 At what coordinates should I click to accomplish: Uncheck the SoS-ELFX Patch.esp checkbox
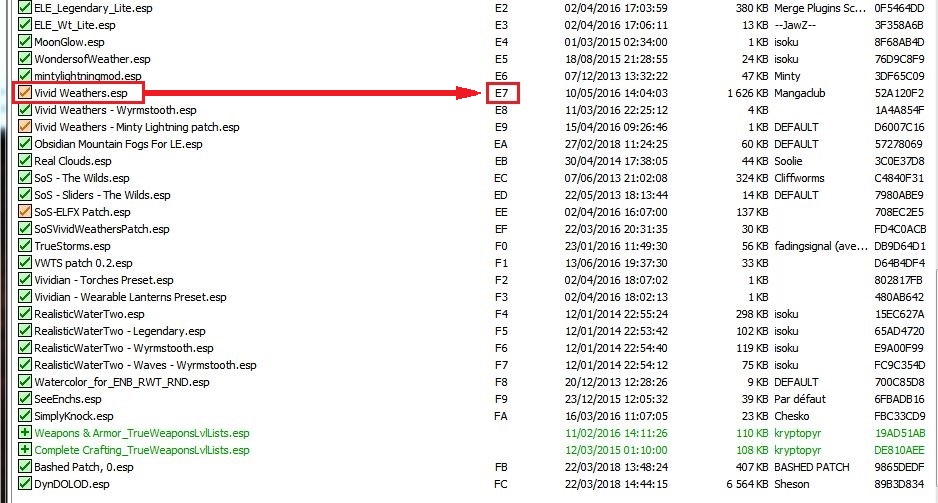25,212
